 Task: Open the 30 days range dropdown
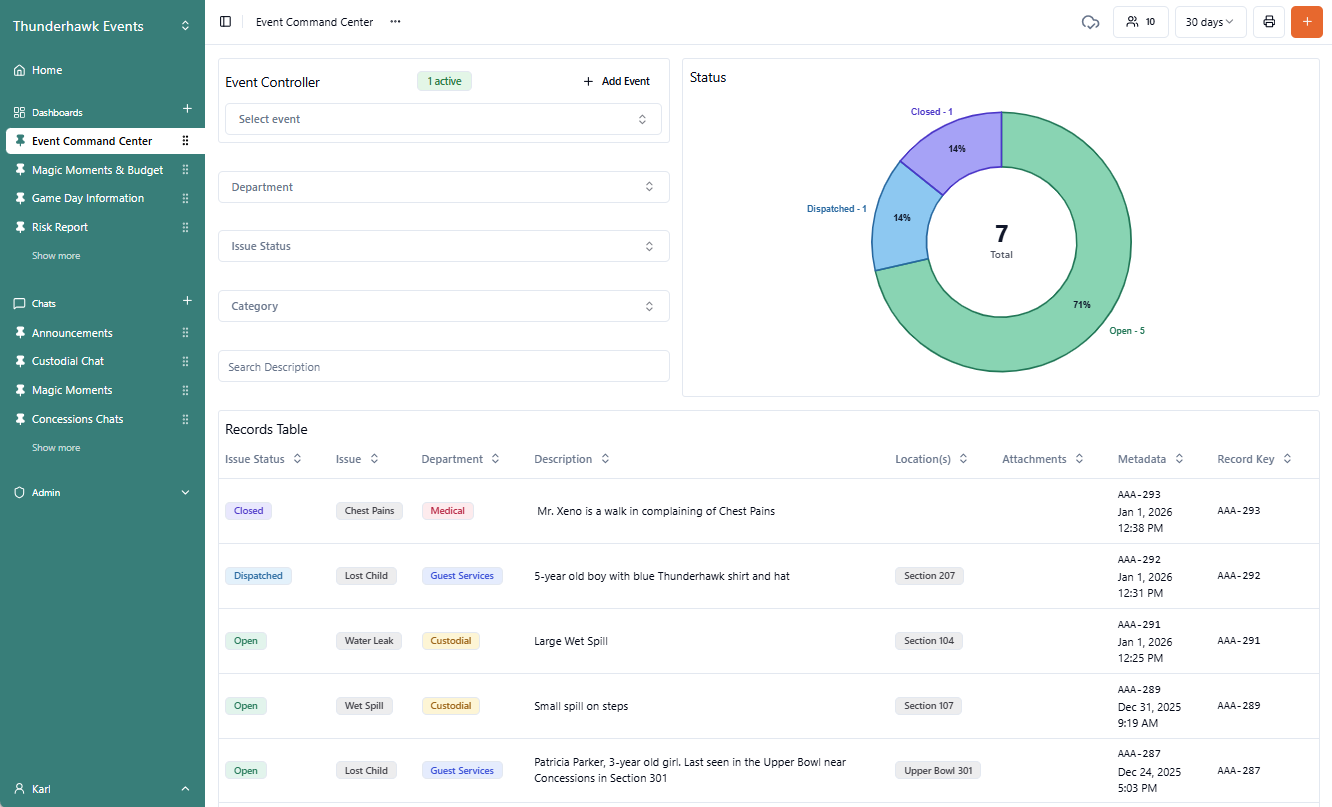tap(1210, 22)
